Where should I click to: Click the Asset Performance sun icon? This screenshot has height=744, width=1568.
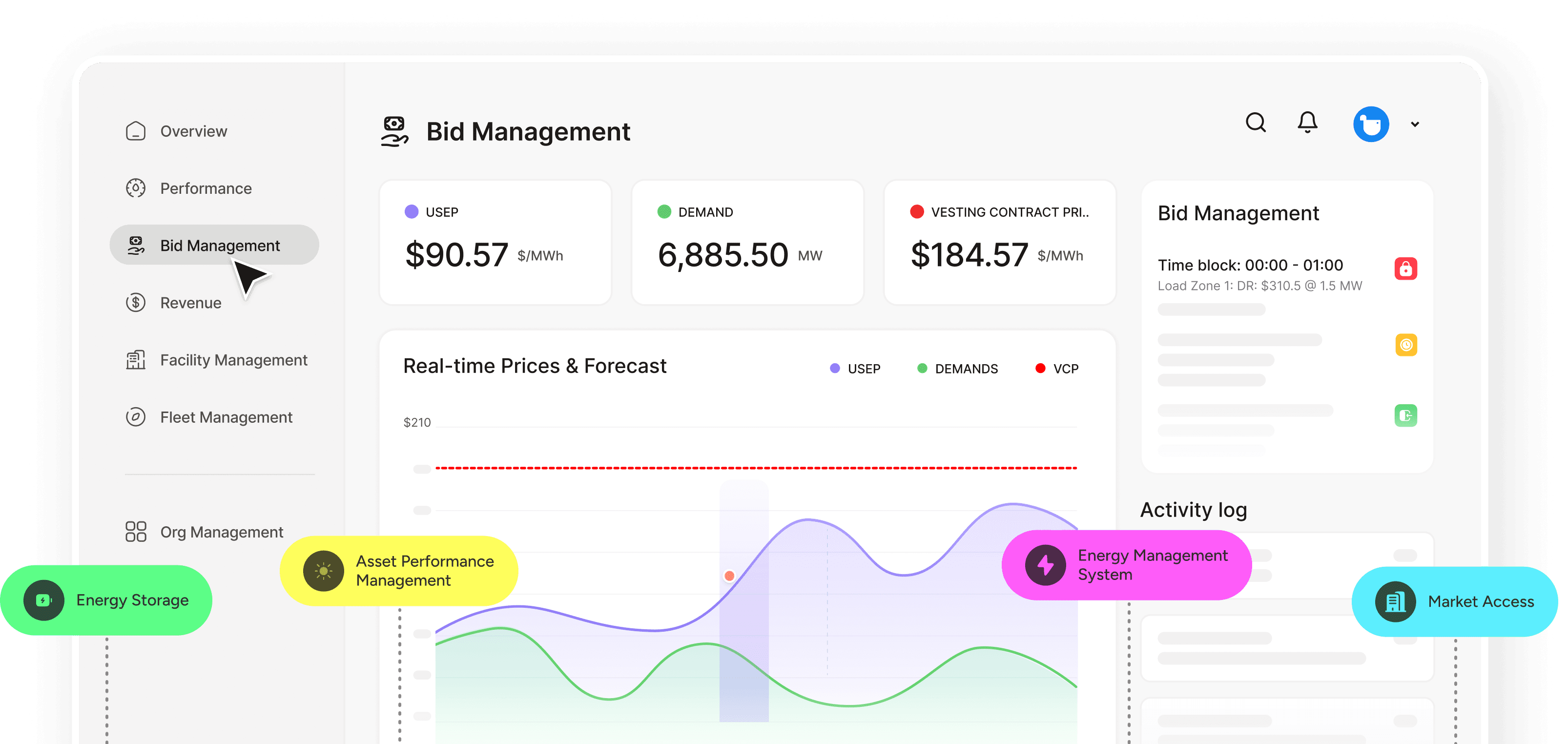pyautogui.click(x=323, y=571)
